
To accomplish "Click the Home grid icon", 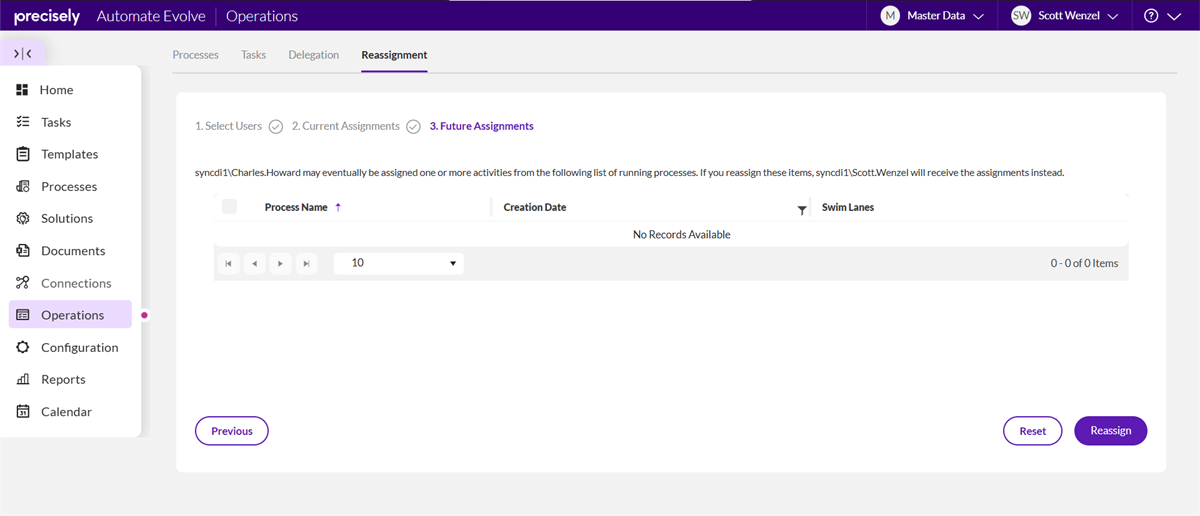I will click(x=22, y=90).
